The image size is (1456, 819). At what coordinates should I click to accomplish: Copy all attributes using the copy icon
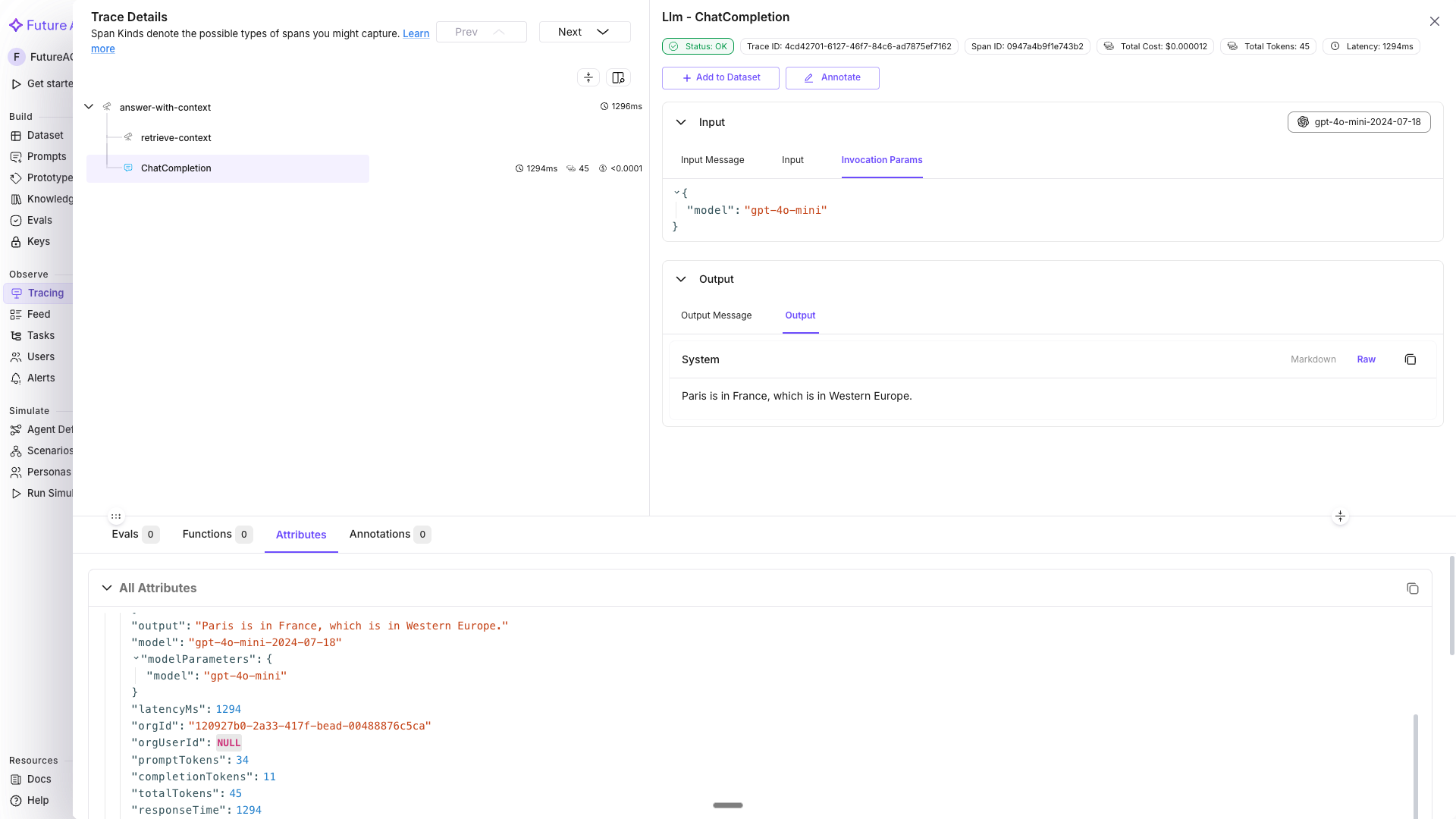[1413, 588]
